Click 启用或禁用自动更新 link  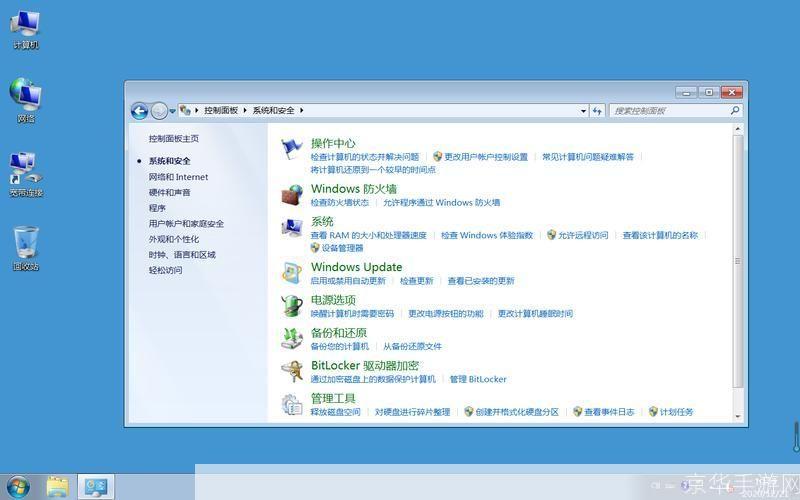[348, 281]
